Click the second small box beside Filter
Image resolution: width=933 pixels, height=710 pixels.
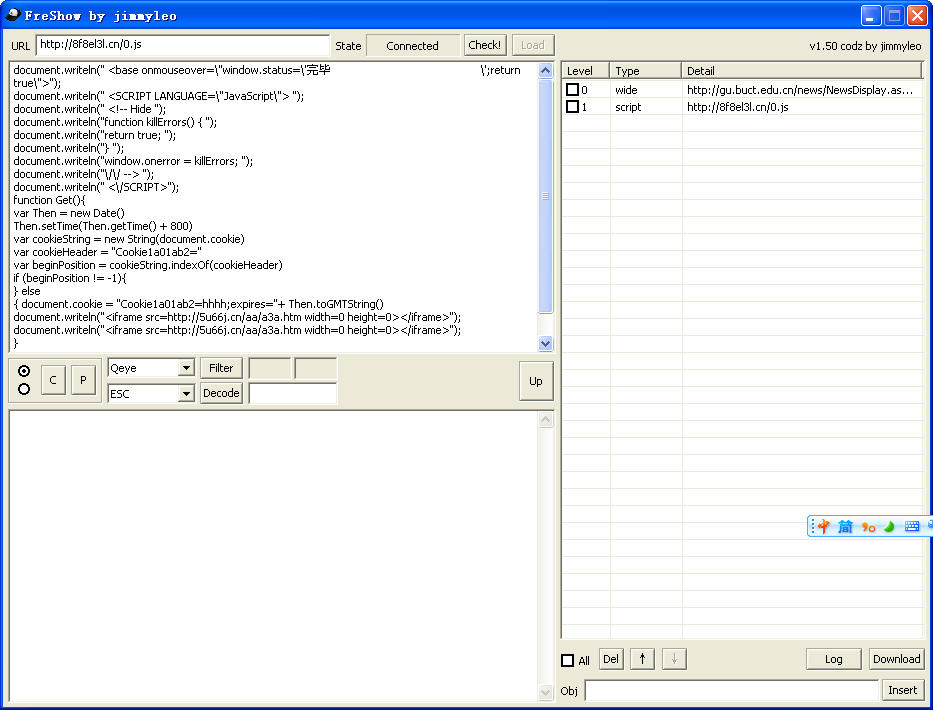pyautogui.click(x=316, y=368)
